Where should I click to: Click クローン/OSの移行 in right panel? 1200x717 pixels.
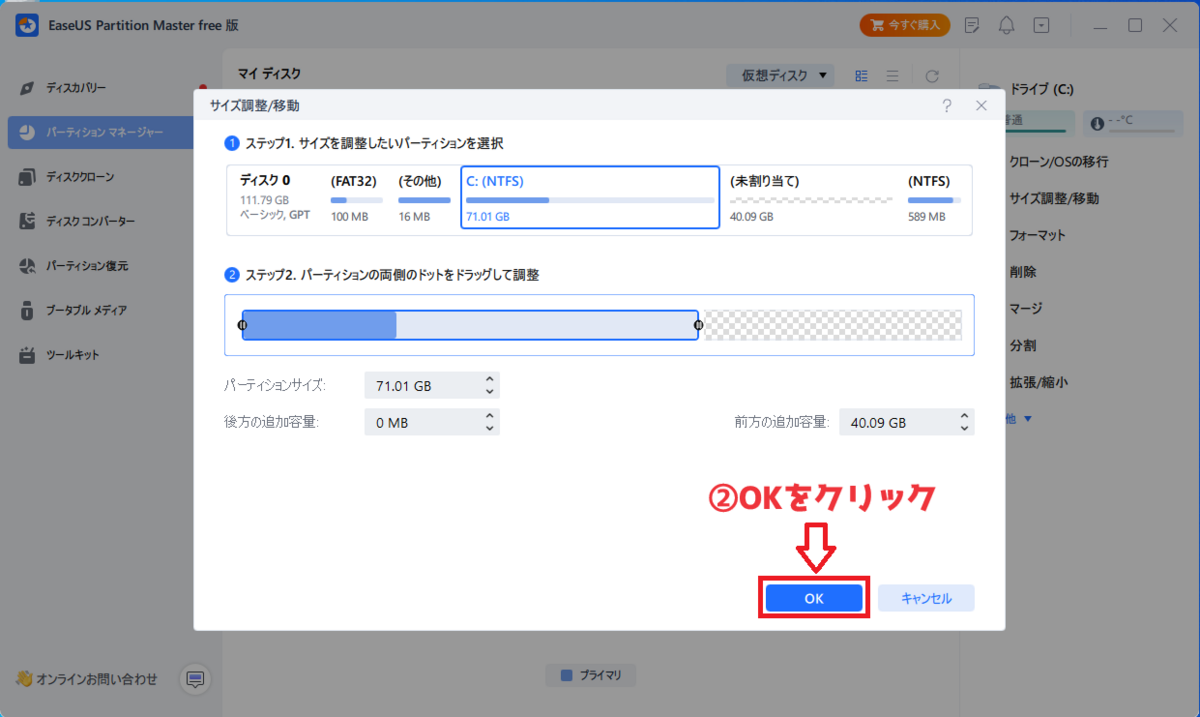1059,161
